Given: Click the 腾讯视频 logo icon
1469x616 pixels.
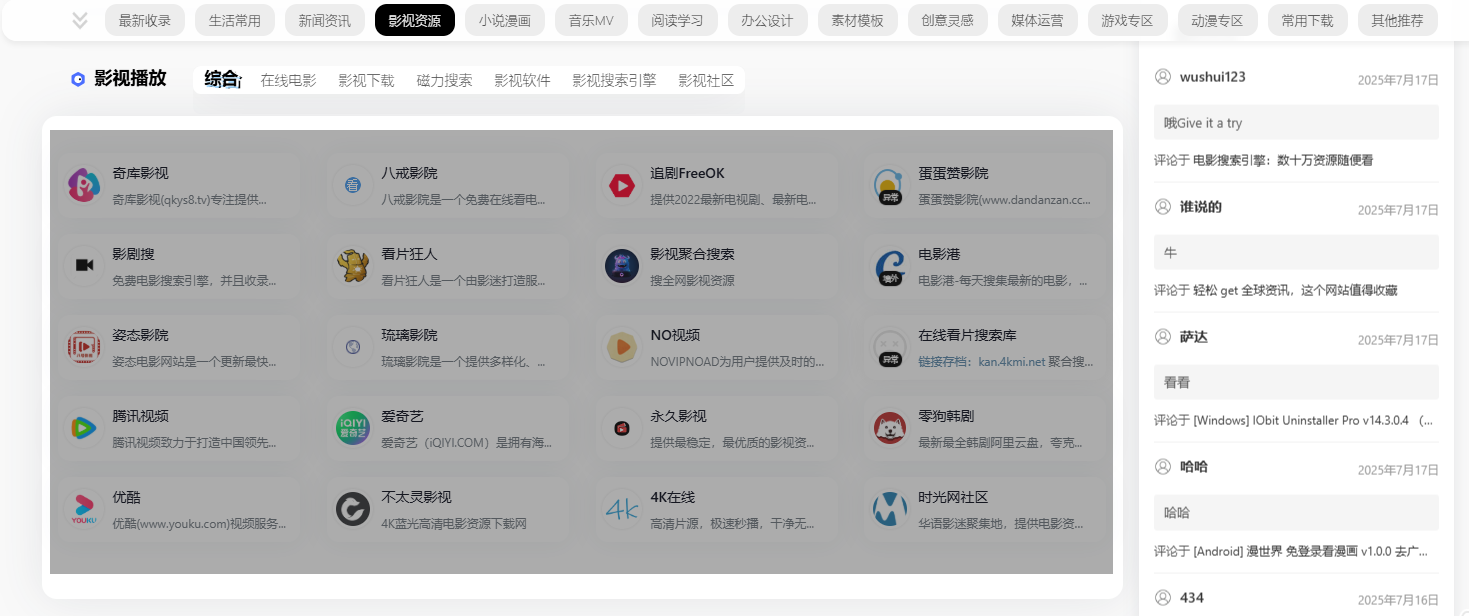Looking at the screenshot, I should (84, 428).
